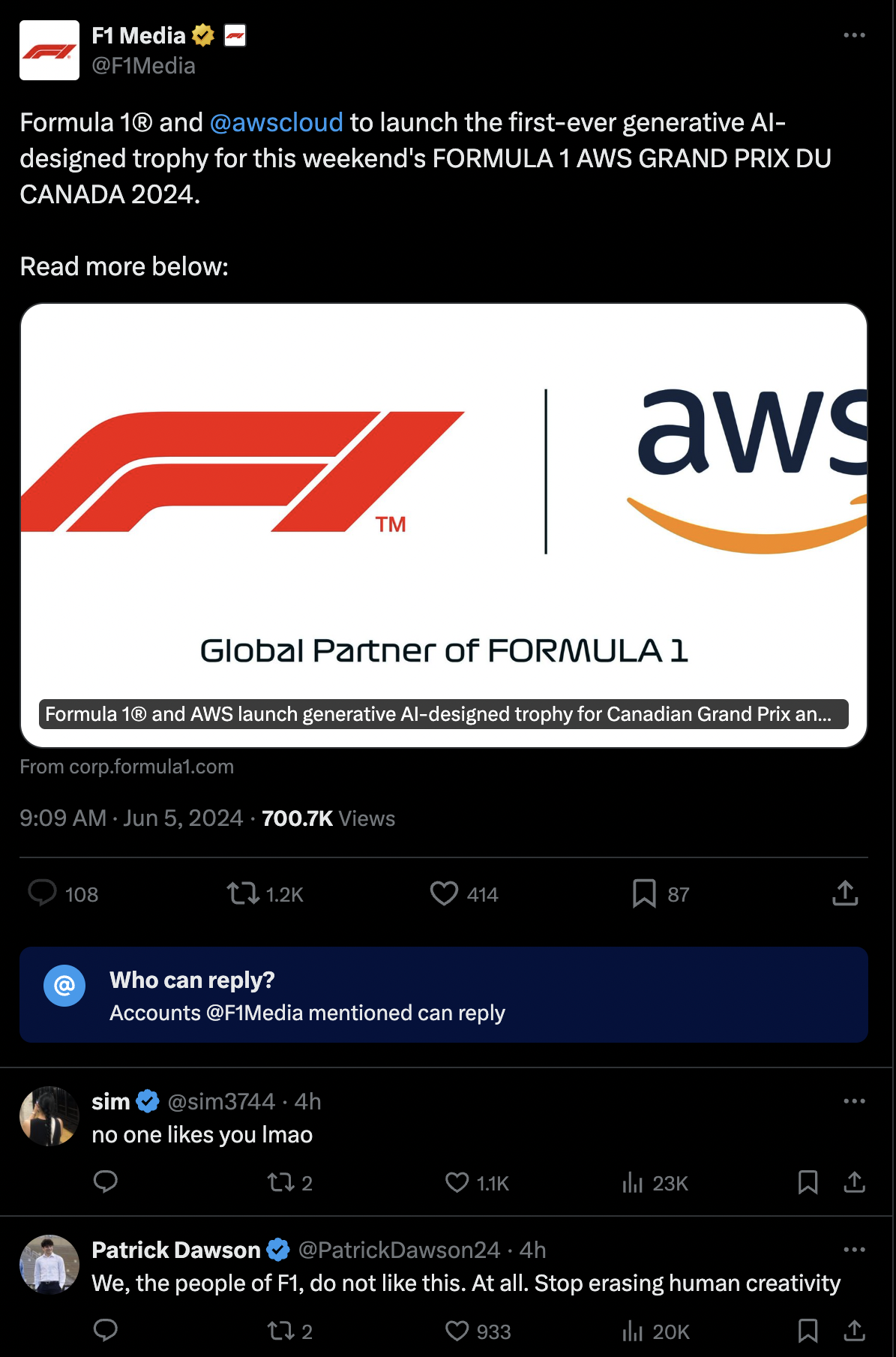Like Patrick Dawson's reply
Screen dimensions: 896x1357
point(457,1331)
